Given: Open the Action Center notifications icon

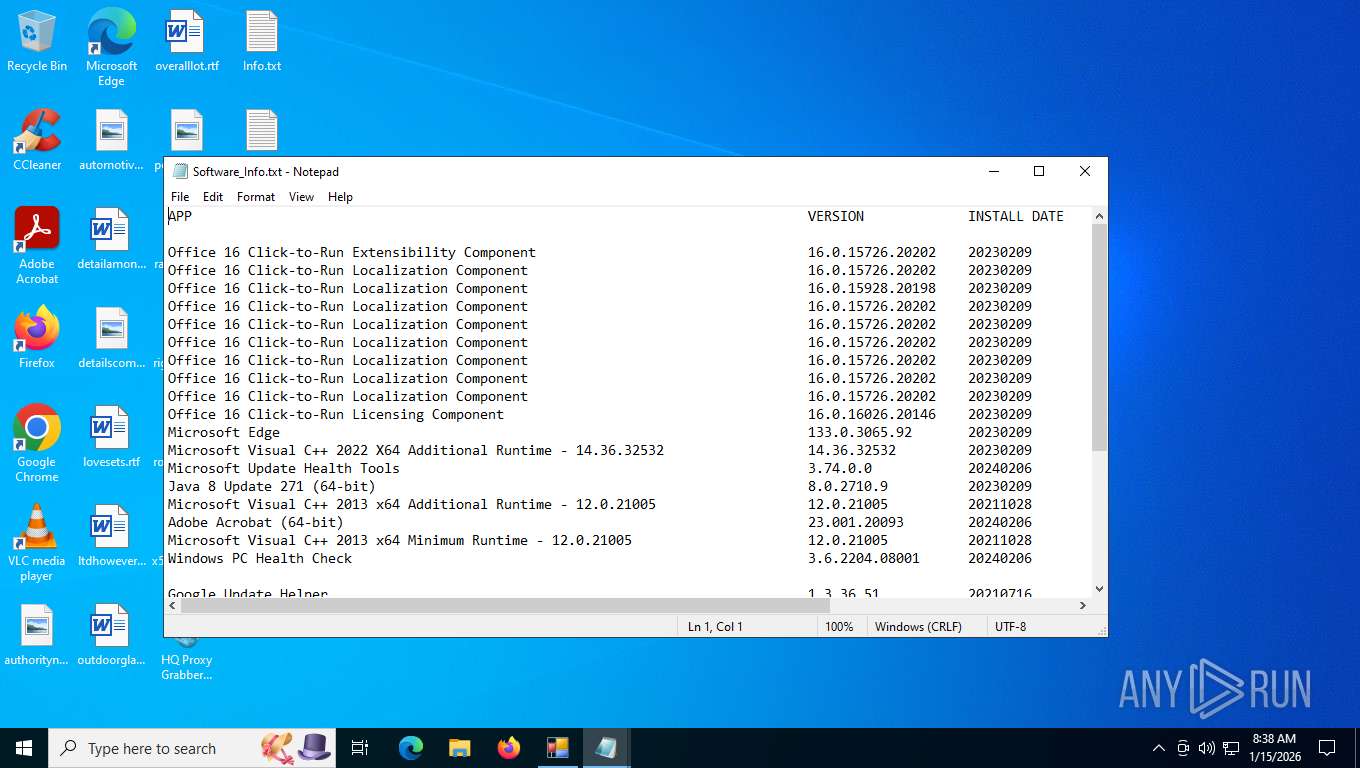Looking at the screenshot, I should [x=1327, y=748].
